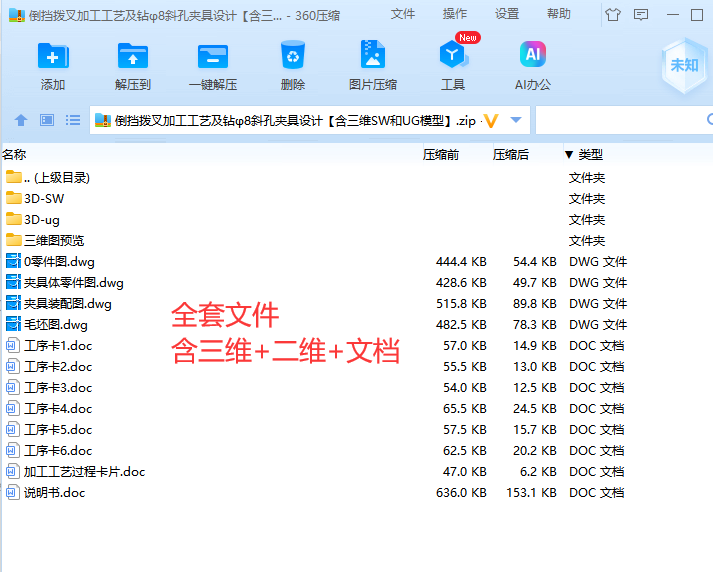Sort by the 名称 column header
Screen dimensions: 713x572
coord(14,155)
